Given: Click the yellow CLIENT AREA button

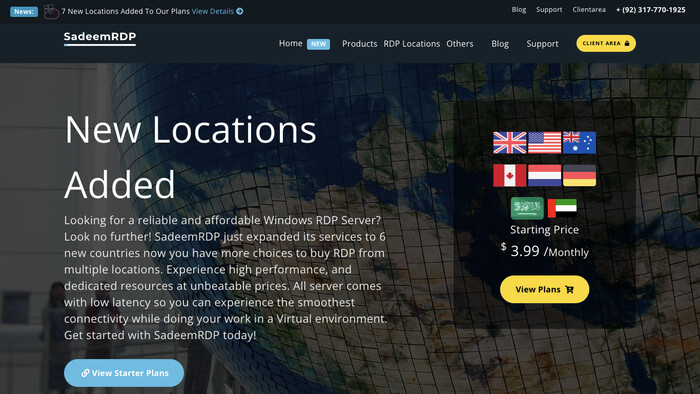Looking at the screenshot, I should (x=606, y=43).
